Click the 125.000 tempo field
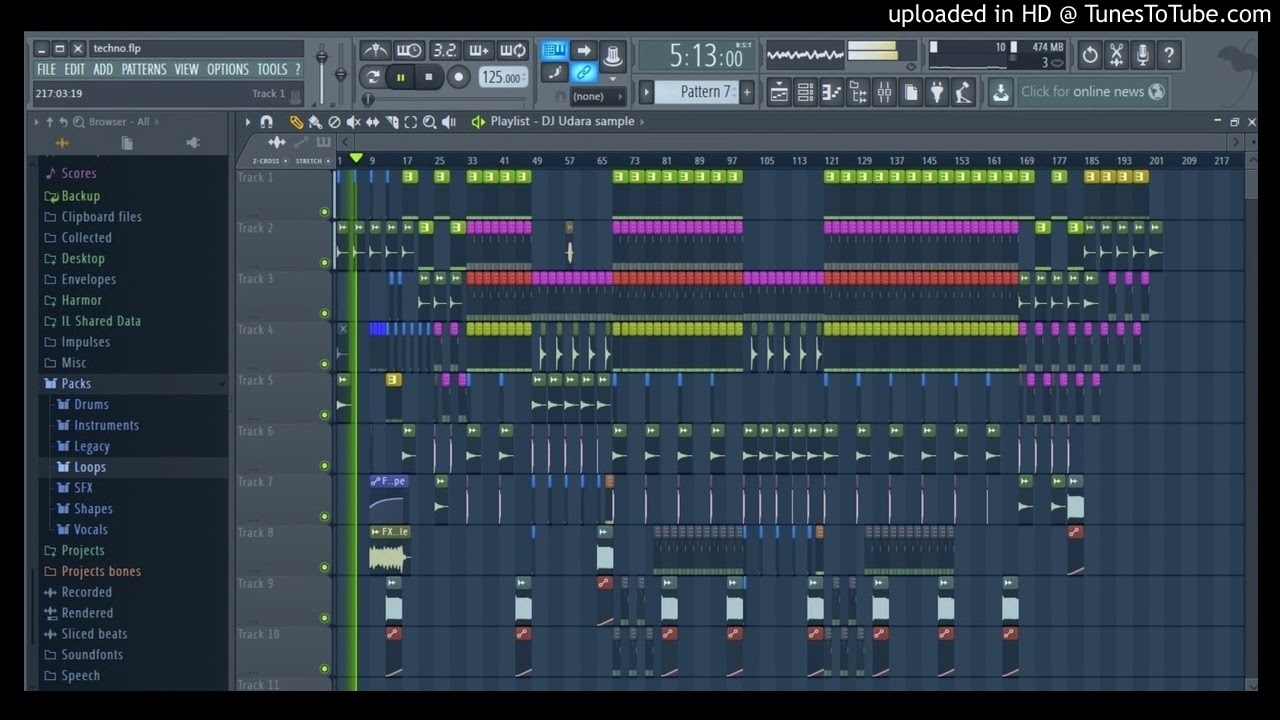1280x720 pixels. [502, 77]
